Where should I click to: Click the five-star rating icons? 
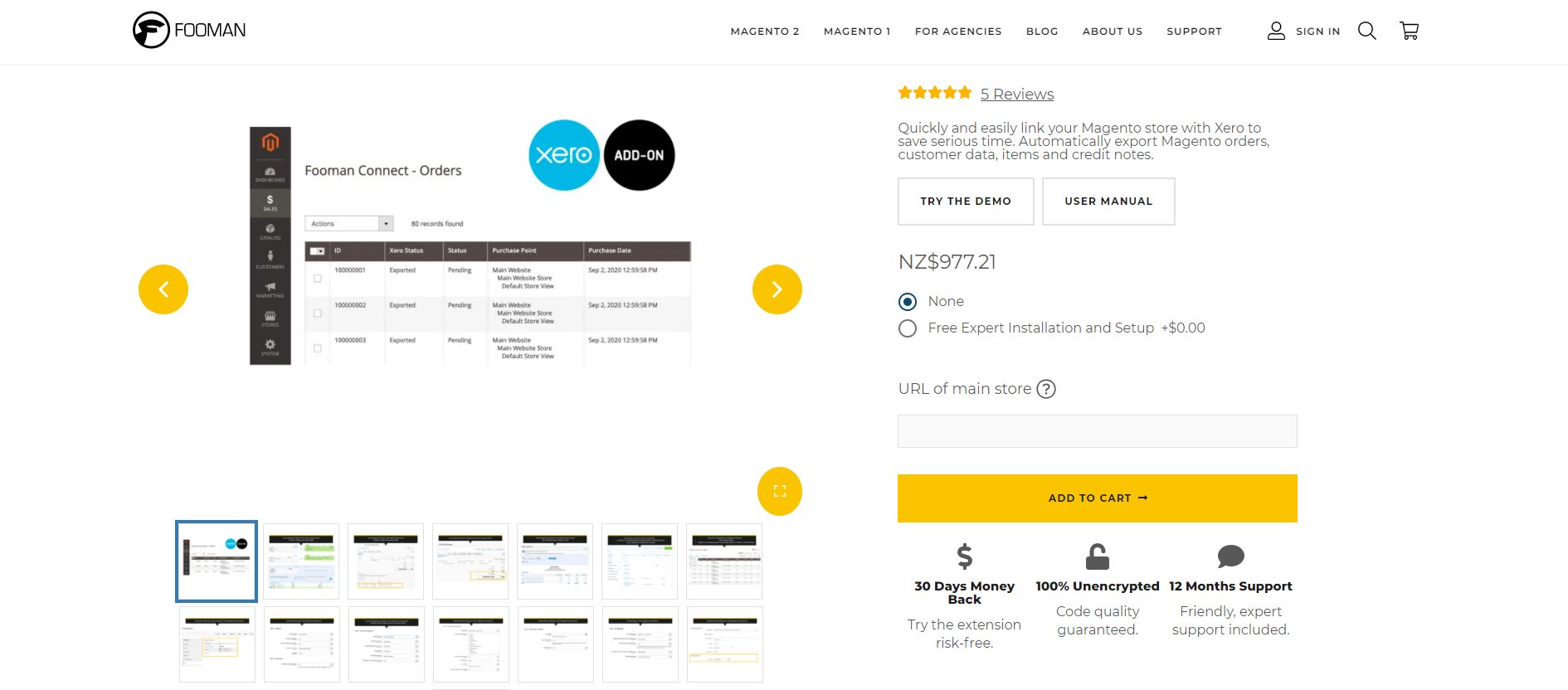pyautogui.click(x=935, y=93)
